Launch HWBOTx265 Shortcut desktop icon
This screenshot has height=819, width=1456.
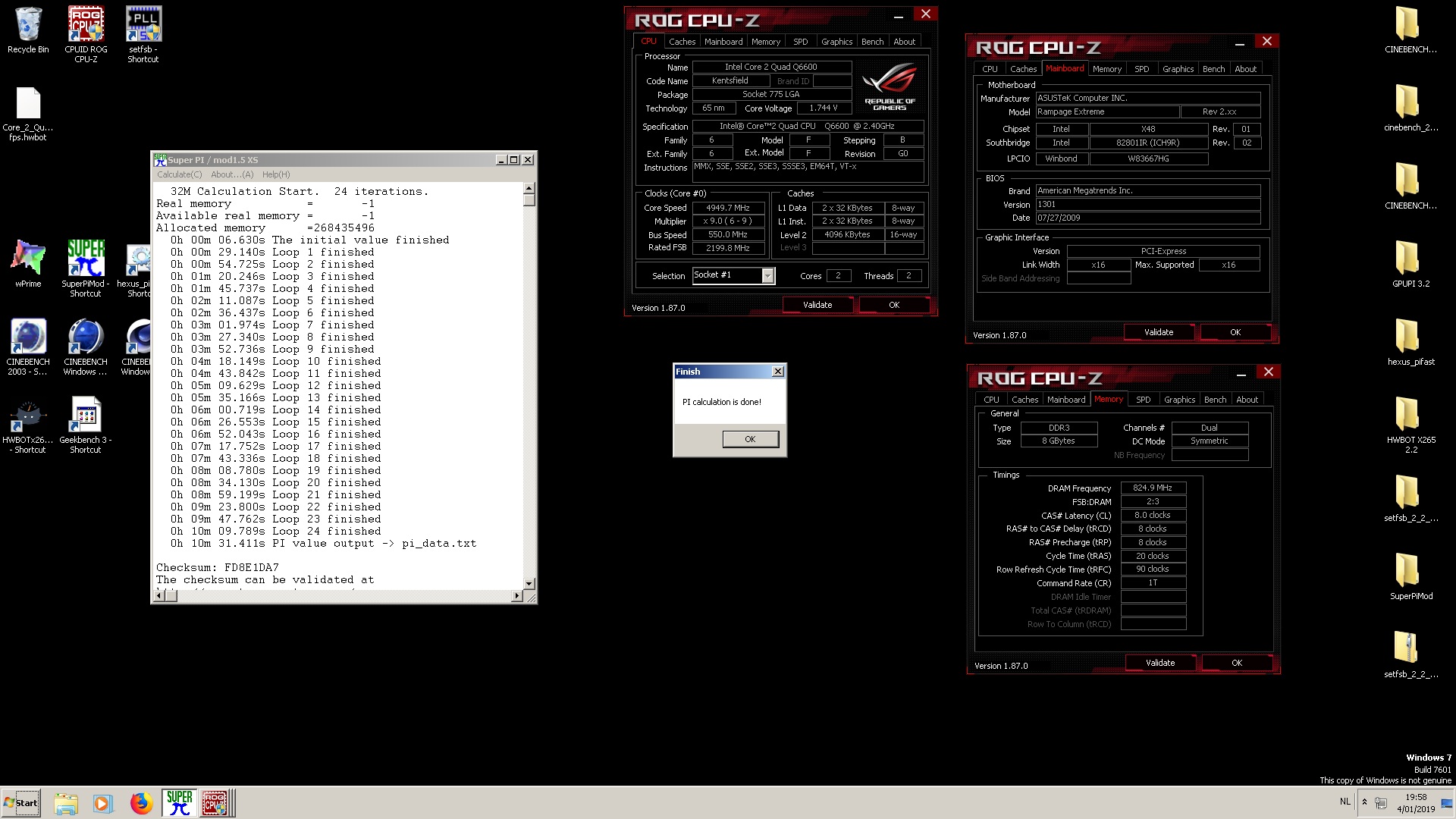tap(28, 425)
